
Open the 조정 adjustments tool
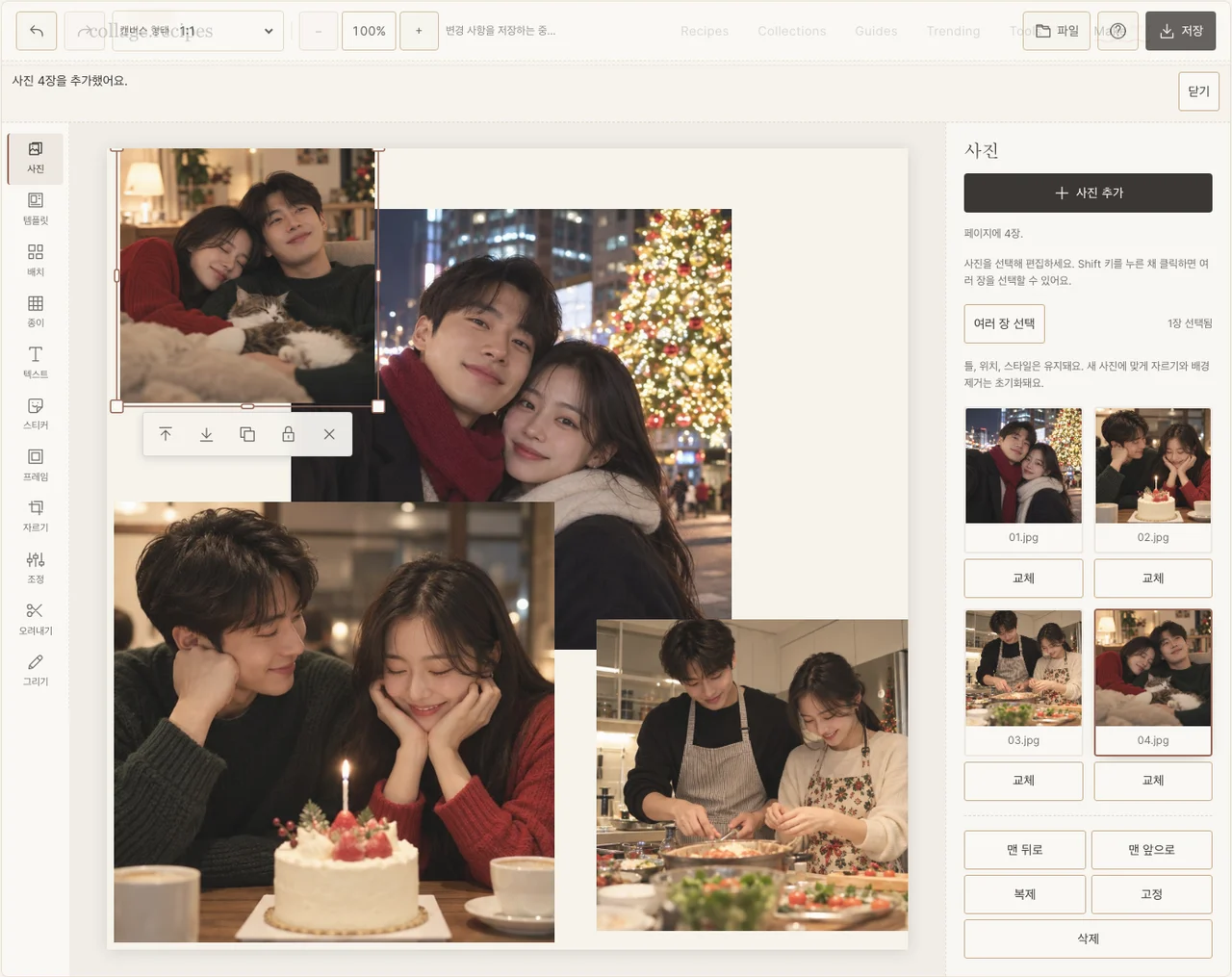[36, 568]
